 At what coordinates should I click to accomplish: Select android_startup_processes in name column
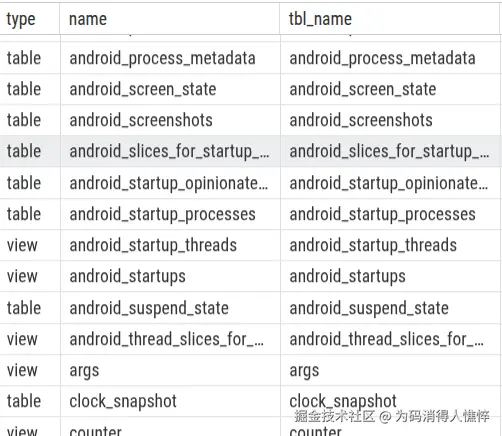coord(162,214)
